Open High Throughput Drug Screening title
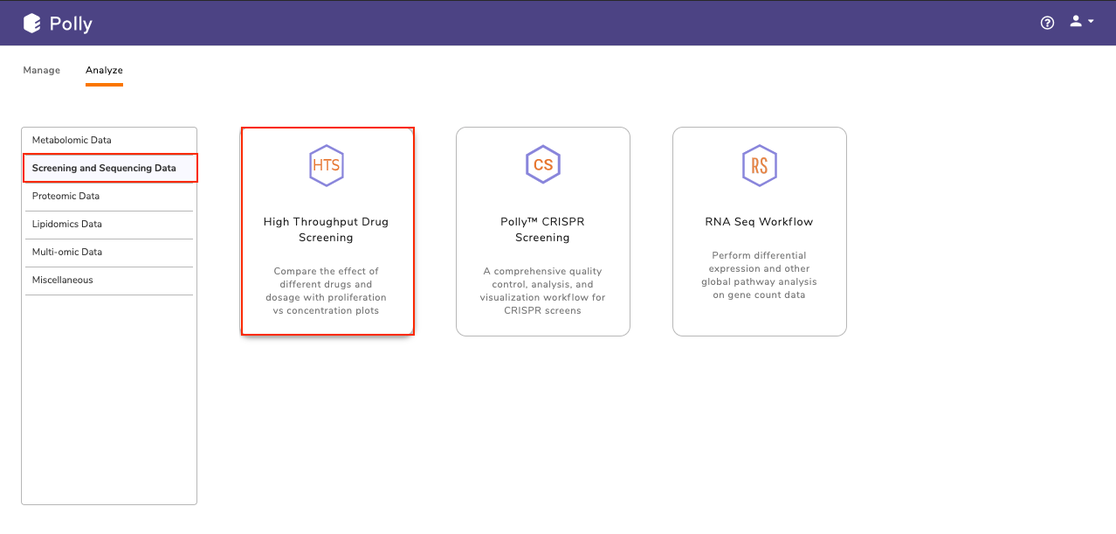Image resolution: width=1116 pixels, height=534 pixels. (x=327, y=230)
